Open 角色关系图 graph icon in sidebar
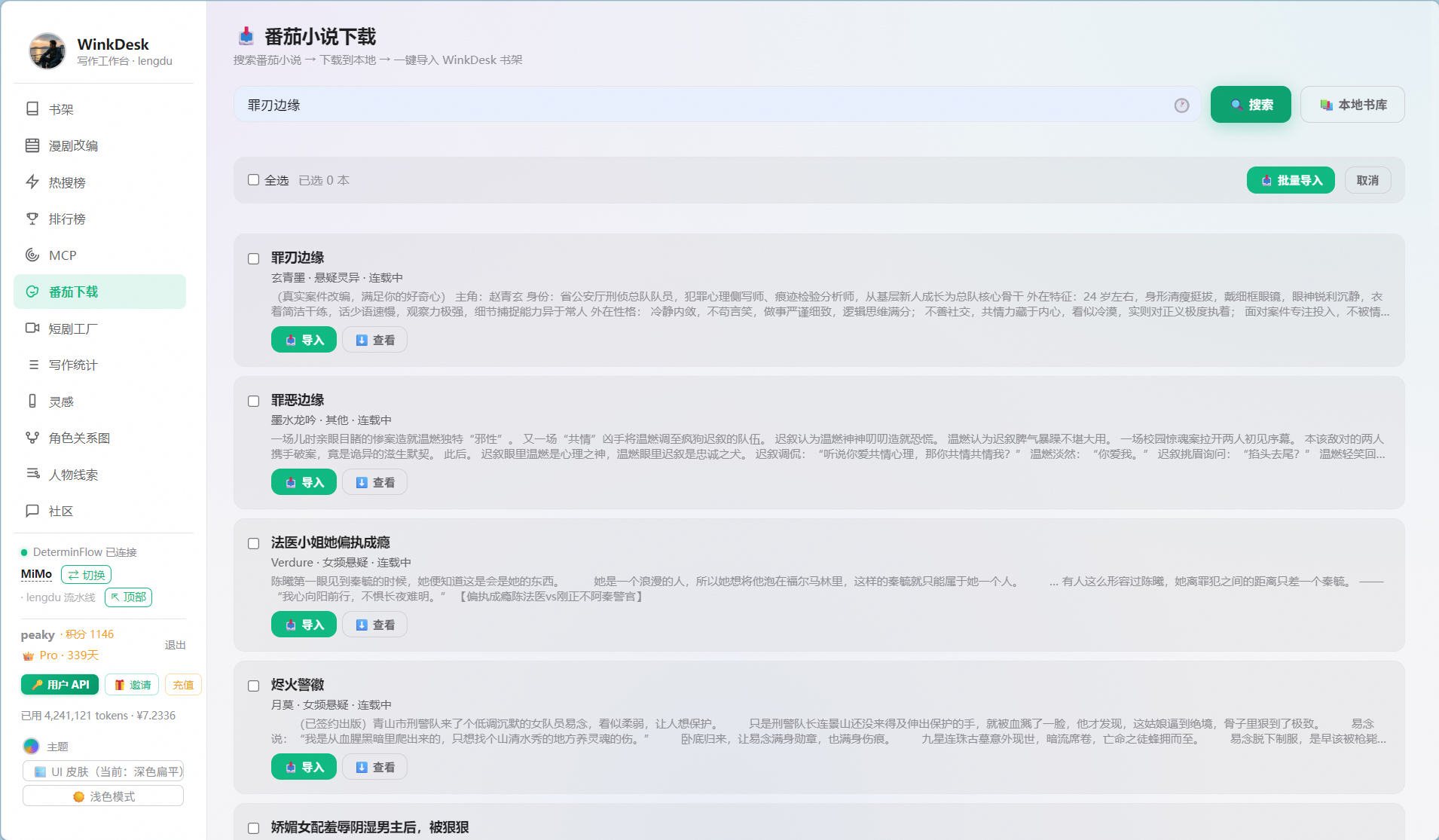This screenshot has width=1439, height=840. (32, 438)
